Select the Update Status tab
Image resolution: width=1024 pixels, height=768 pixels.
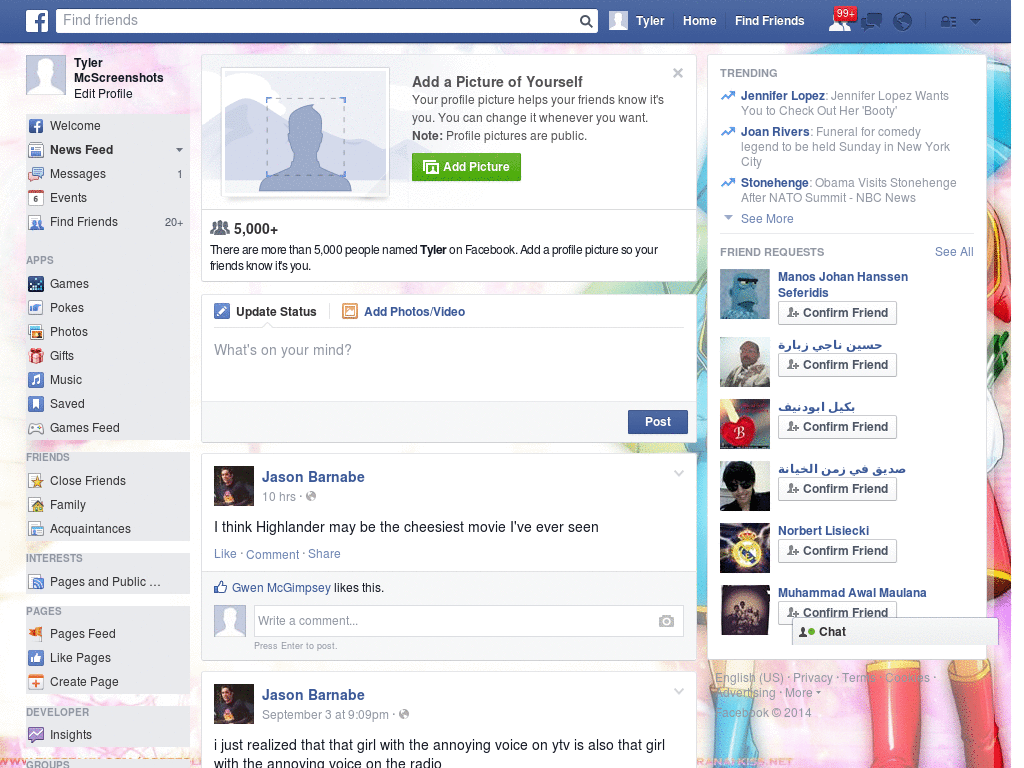coord(266,312)
